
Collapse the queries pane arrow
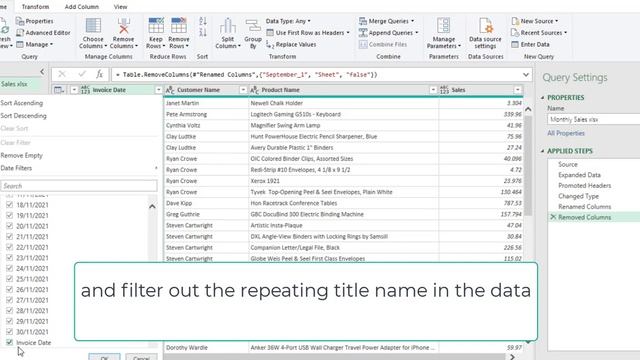tap(42, 72)
